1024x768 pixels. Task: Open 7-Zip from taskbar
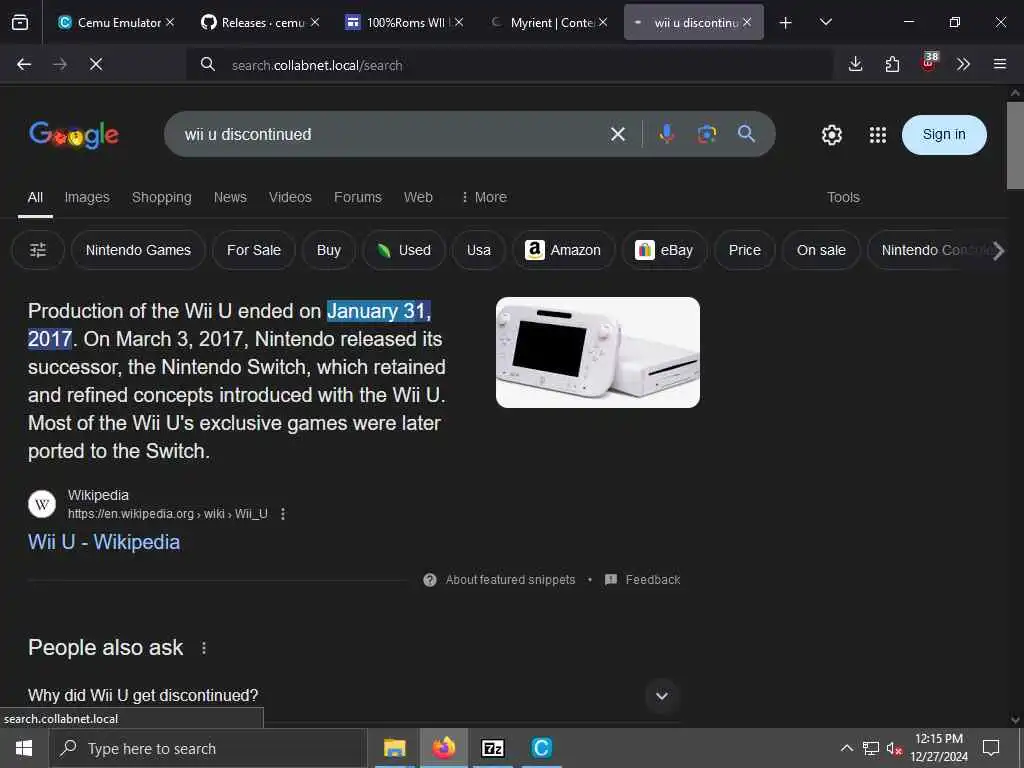click(492, 748)
